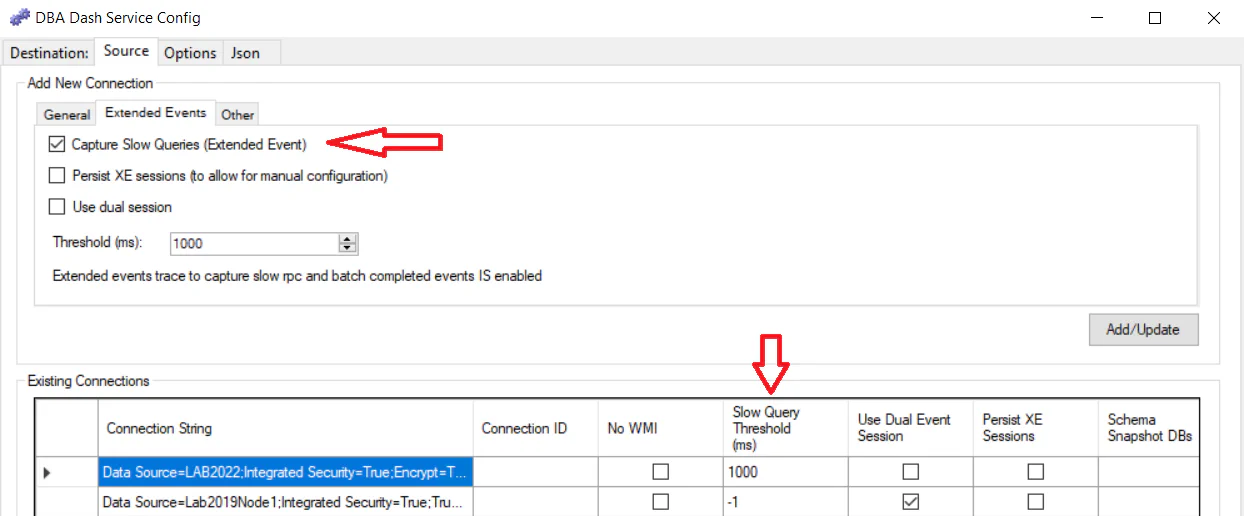The width and height of the screenshot is (1244, 516).
Task: Switch to the Other sub-tab
Action: click(x=238, y=114)
